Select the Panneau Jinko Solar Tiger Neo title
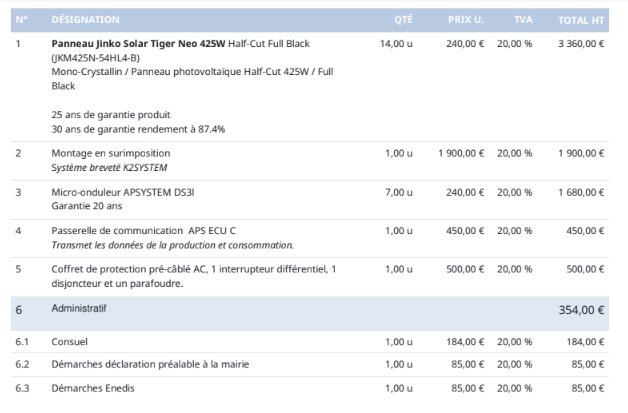This screenshot has height=413, width=628. 138,44
